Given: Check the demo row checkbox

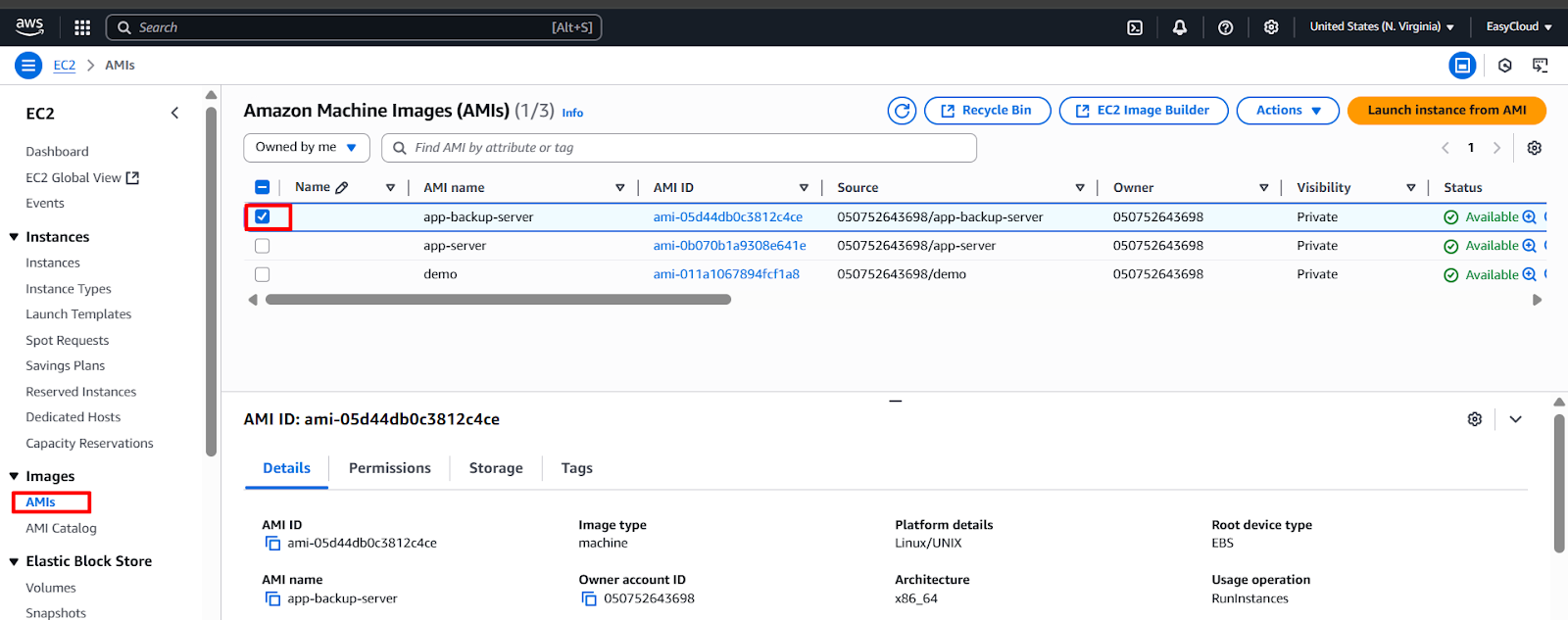Looking at the screenshot, I should pyautogui.click(x=262, y=274).
